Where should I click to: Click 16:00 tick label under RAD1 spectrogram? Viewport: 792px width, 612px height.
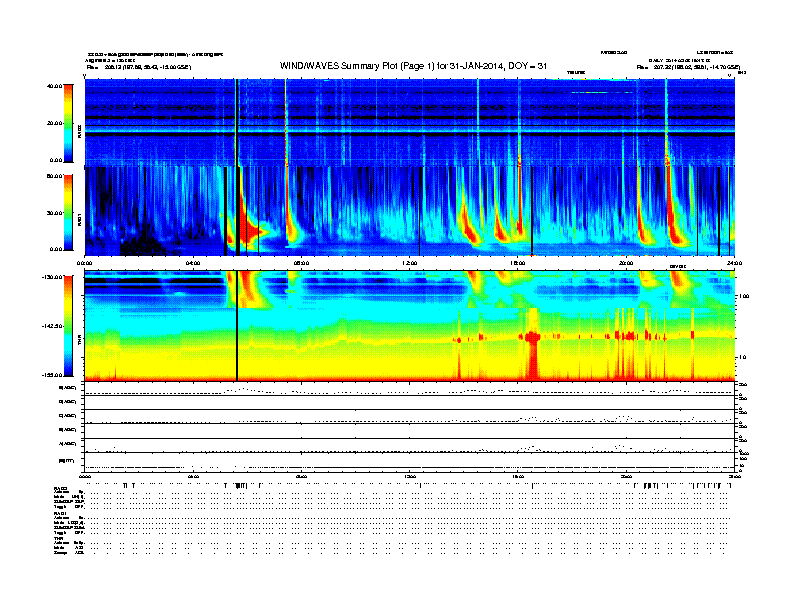click(x=518, y=263)
